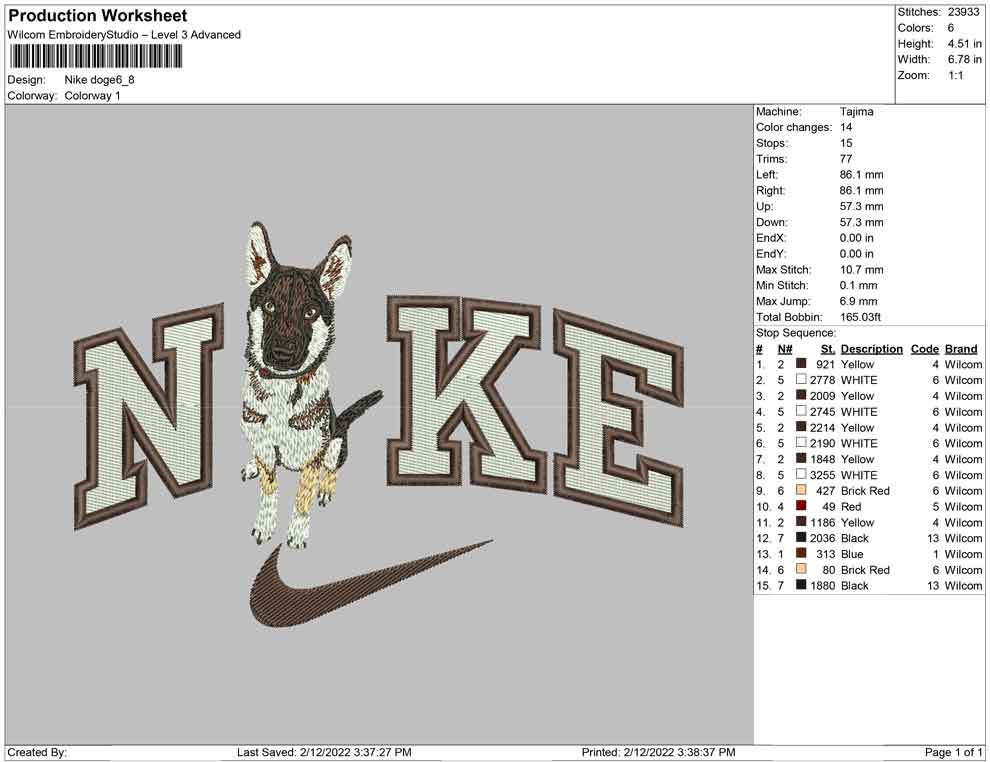Click the white swatch for stop 8 (3255 WHITE)

point(801,474)
